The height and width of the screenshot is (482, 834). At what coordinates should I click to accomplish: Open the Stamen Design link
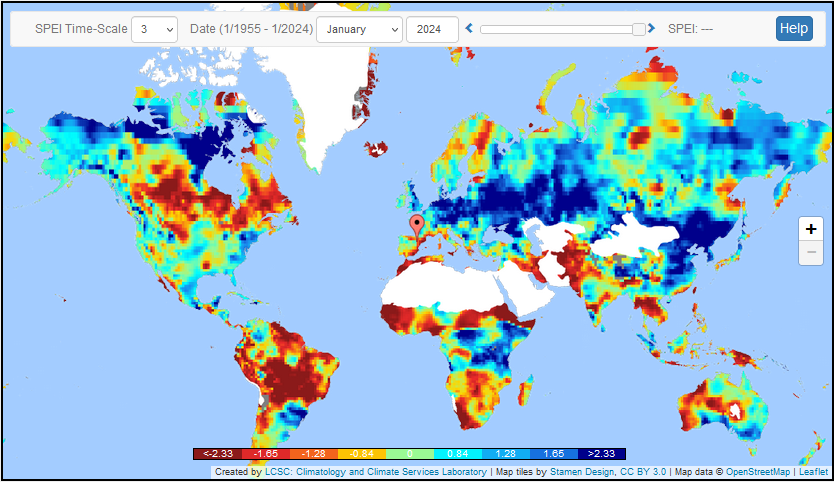point(583,472)
